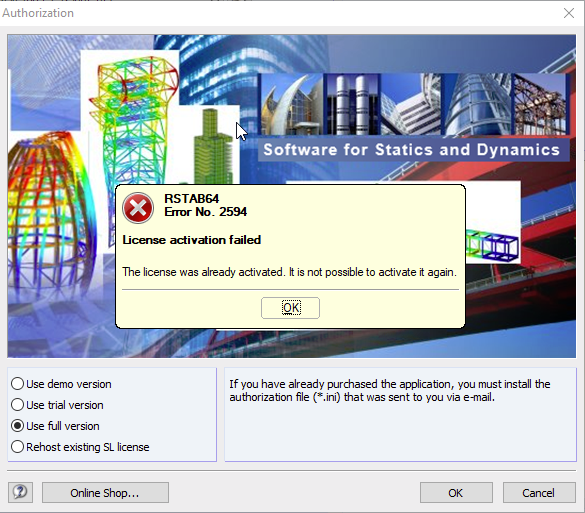
Task: Close the Authorization window
Action: pos(569,13)
